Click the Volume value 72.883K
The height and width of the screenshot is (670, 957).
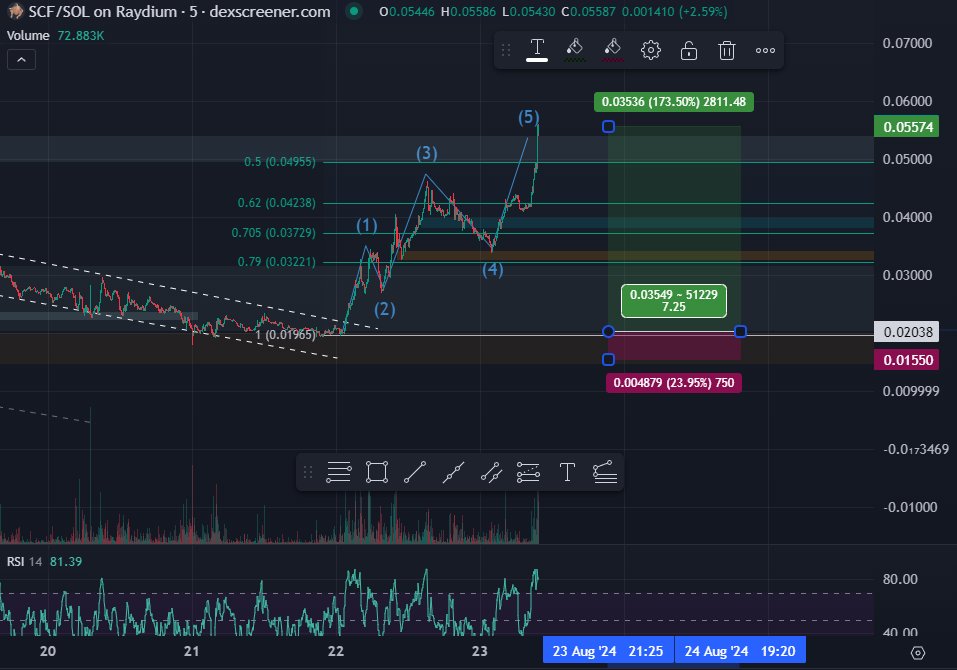point(81,35)
